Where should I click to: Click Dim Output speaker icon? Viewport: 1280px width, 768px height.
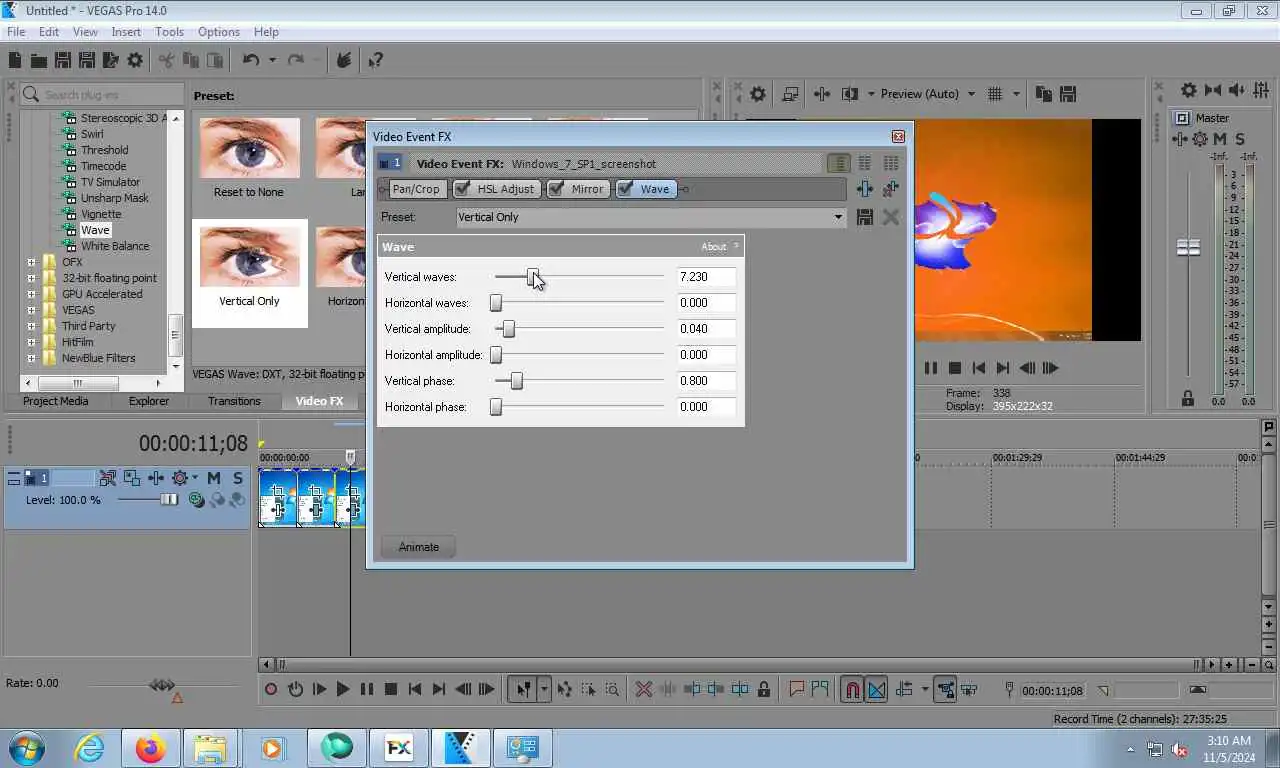pyautogui.click(x=1237, y=90)
